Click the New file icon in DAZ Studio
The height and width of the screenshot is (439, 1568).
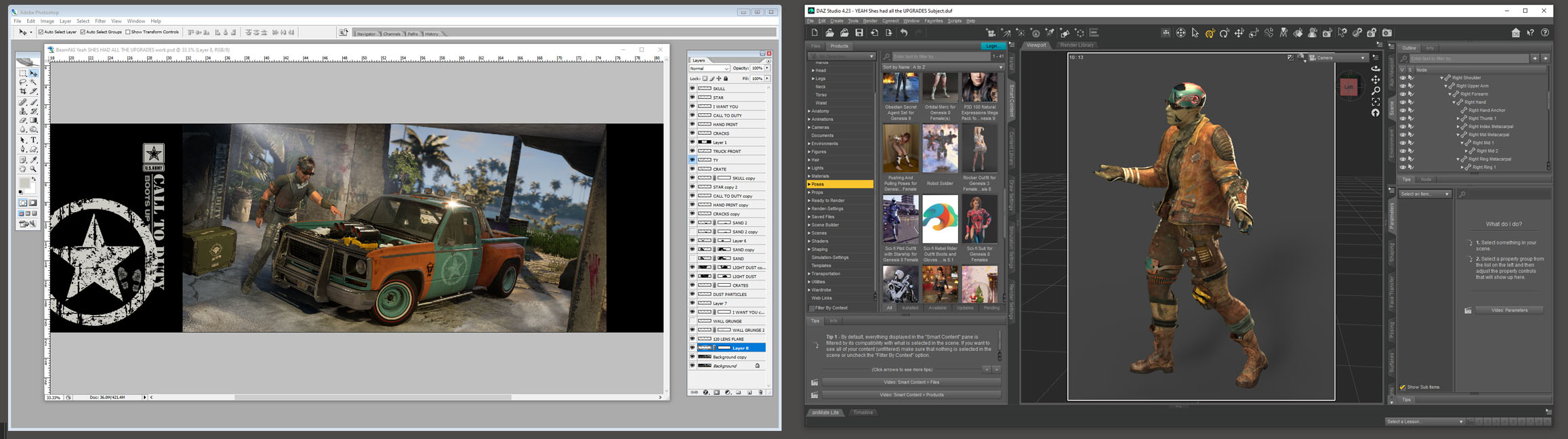[x=814, y=33]
